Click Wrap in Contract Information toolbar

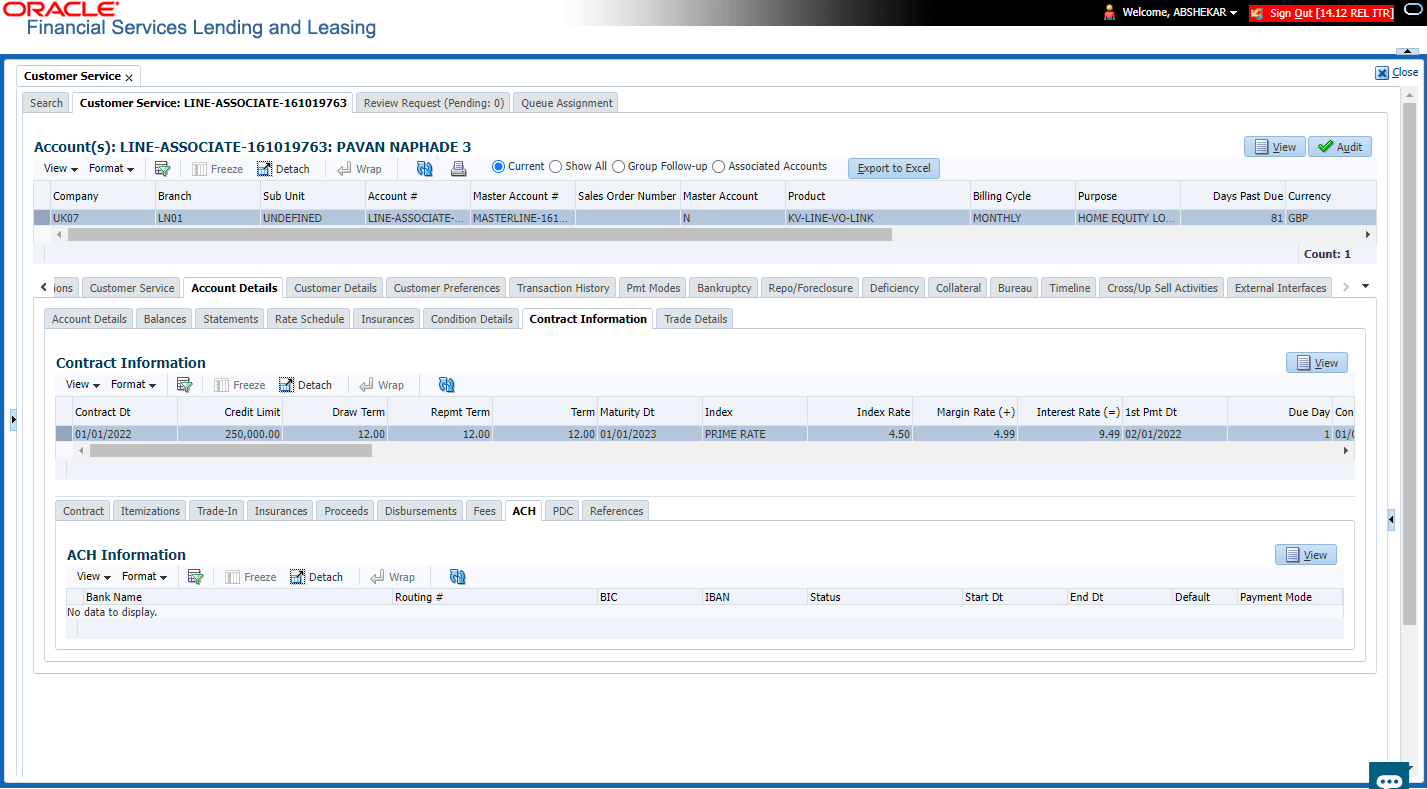point(382,385)
